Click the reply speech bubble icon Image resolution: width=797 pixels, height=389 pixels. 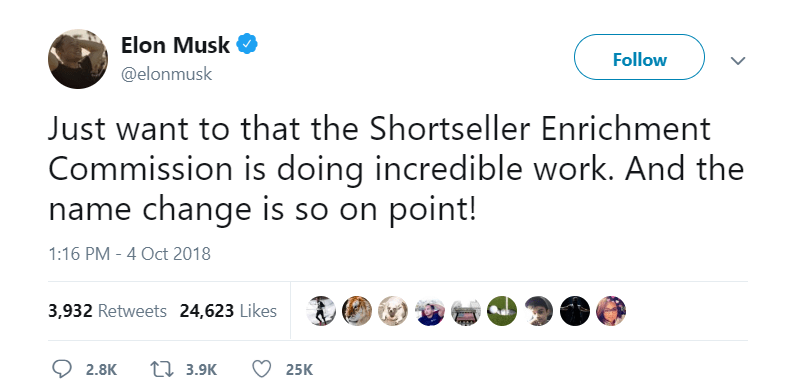(x=62, y=369)
